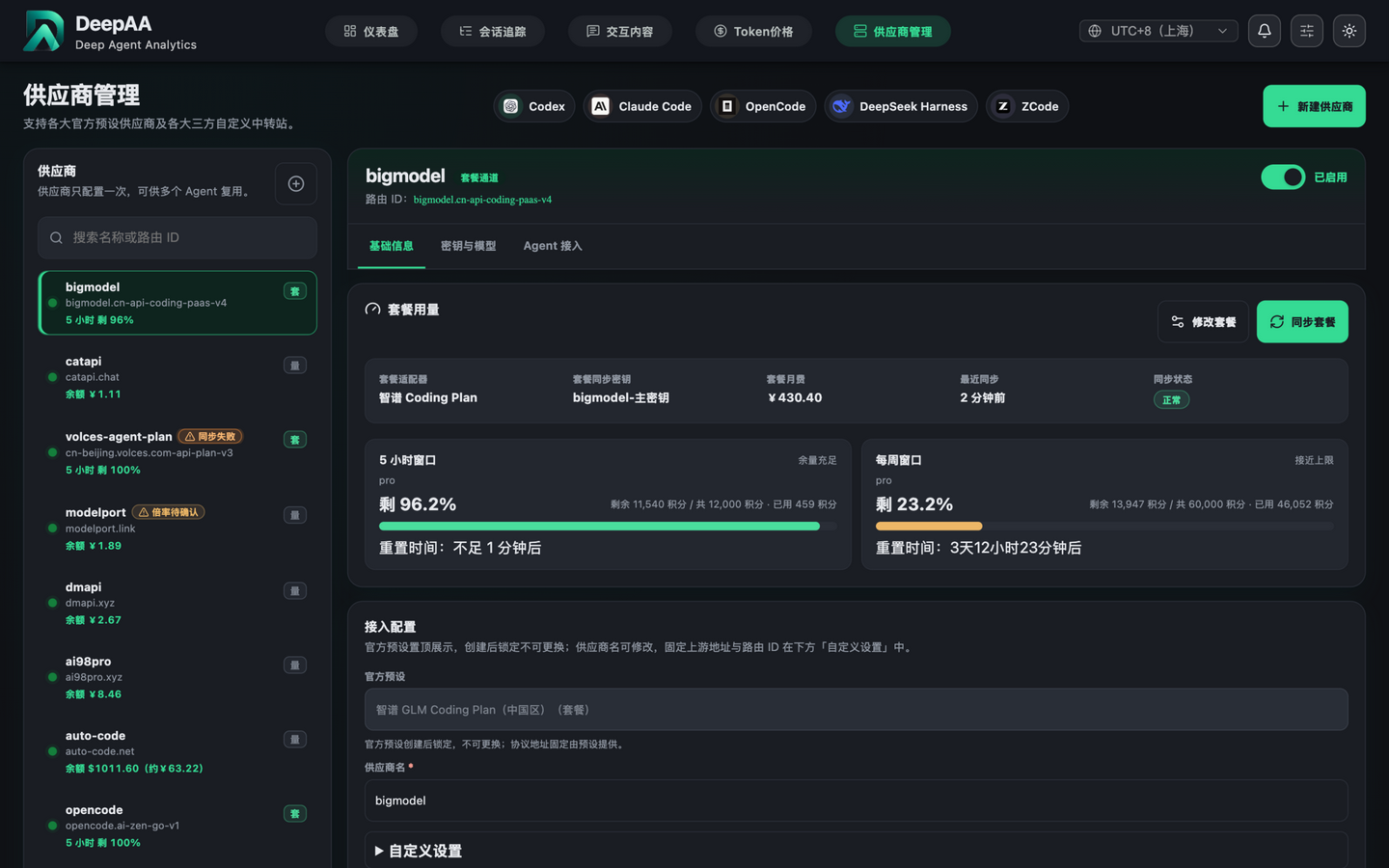Image resolution: width=1389 pixels, height=868 pixels.
Task: Click the 同步失败 warning badge
Action: pyautogui.click(x=210, y=437)
